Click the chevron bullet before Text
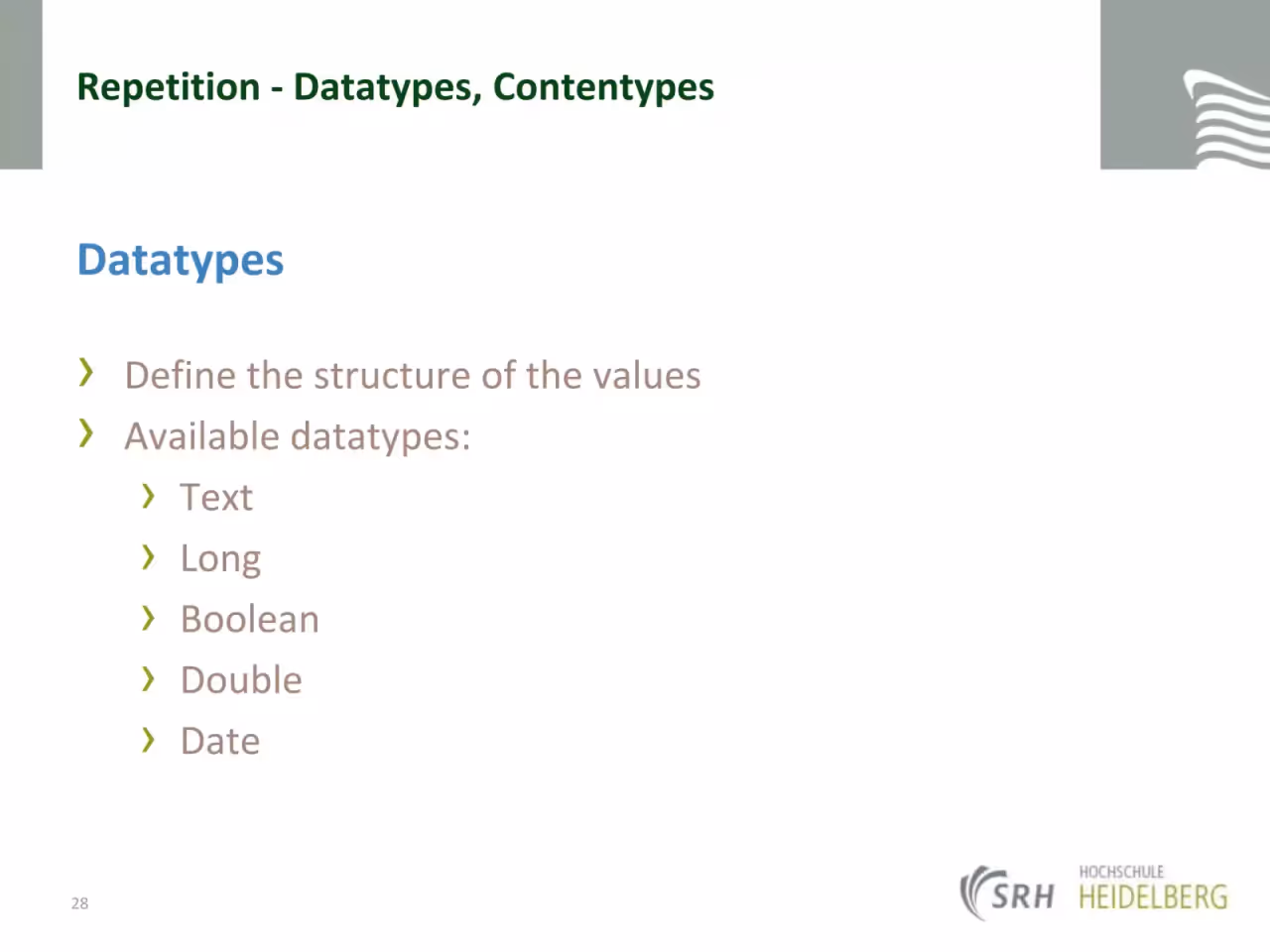Screen dimensions: 1270x952 point(148,496)
